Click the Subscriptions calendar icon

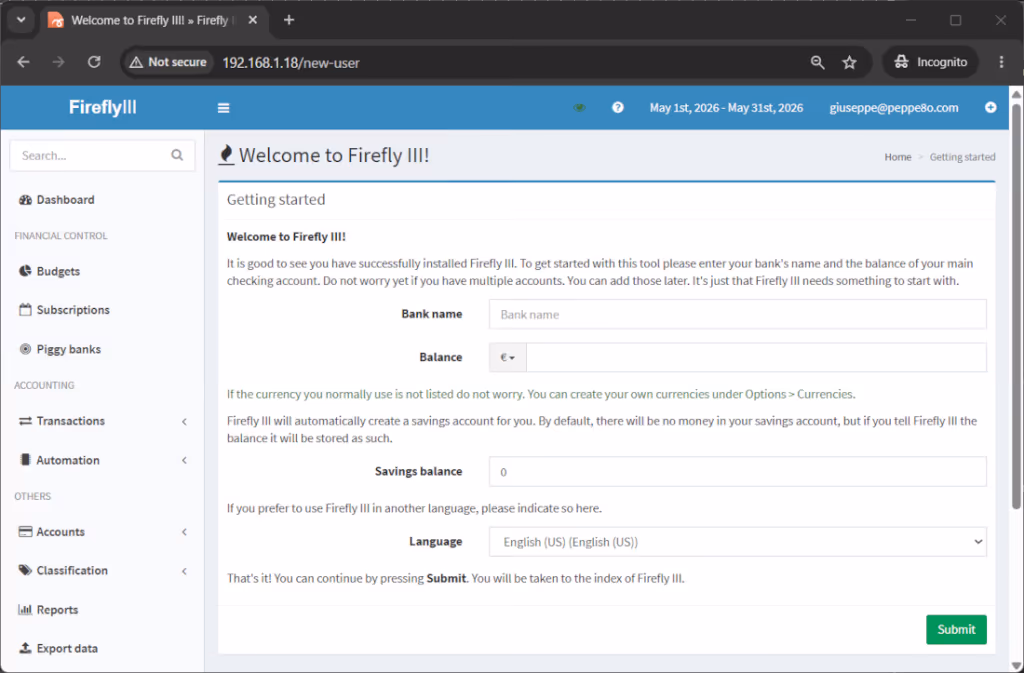click(25, 309)
